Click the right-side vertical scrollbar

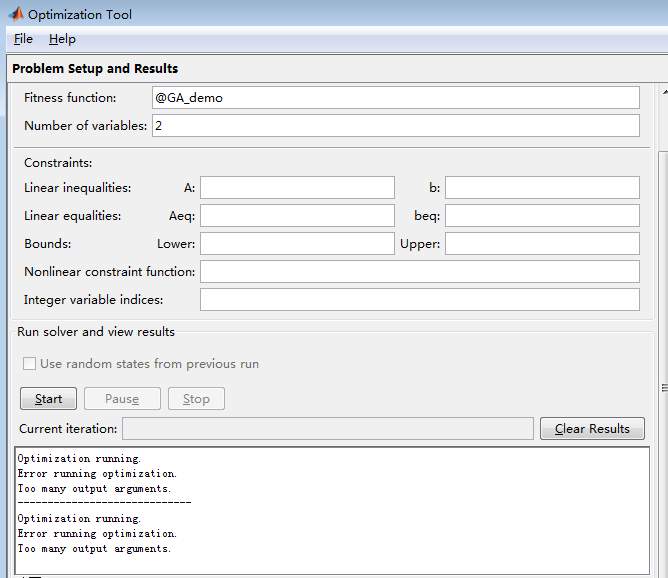pyautogui.click(x=663, y=332)
